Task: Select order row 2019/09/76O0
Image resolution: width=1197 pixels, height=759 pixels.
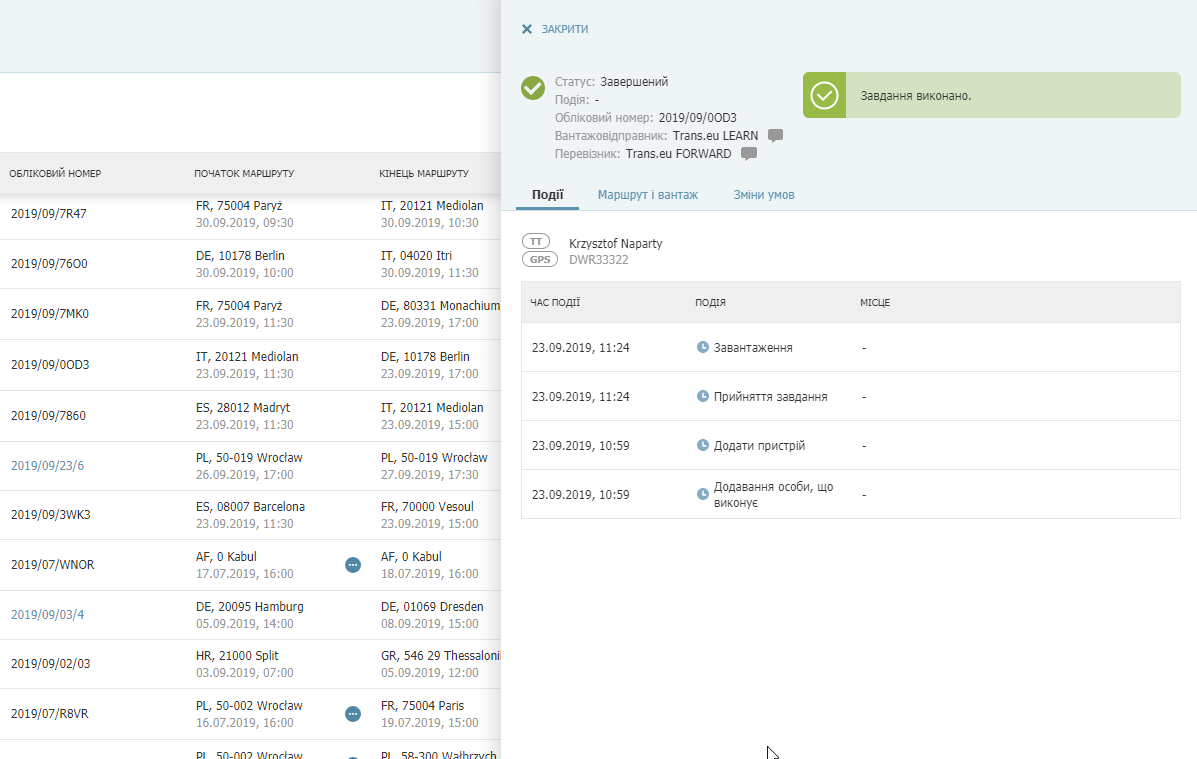Action: [250, 264]
